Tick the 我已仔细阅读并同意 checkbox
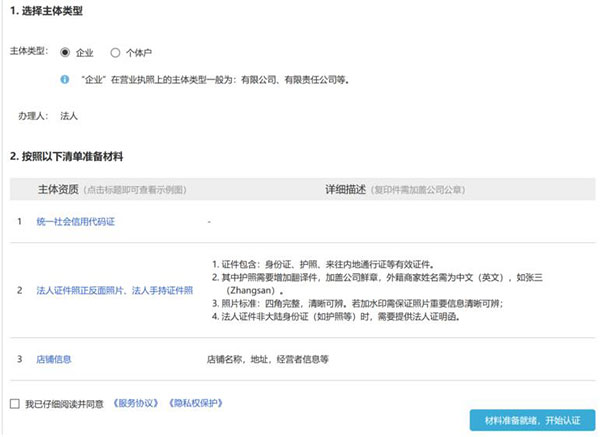 click(14, 404)
